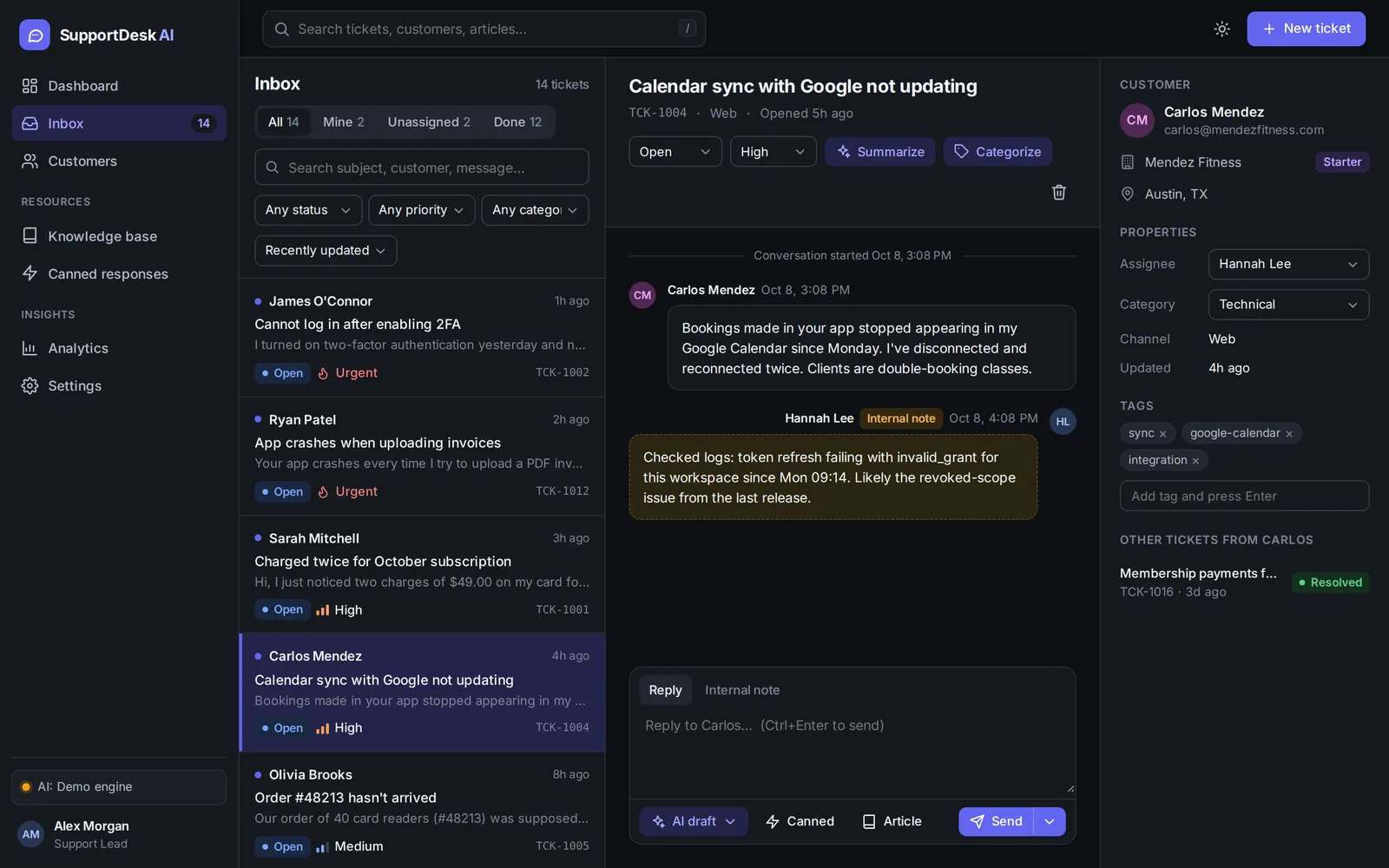Insert a knowledge base Article
This screenshot has height=868, width=1389.
892,821
